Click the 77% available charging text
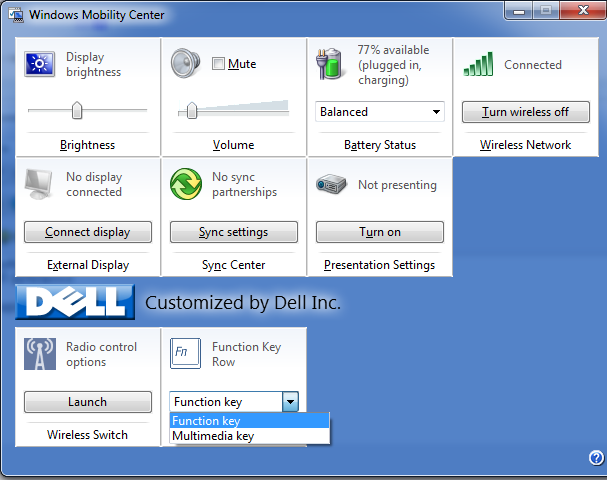This screenshot has width=607, height=480. [393, 65]
